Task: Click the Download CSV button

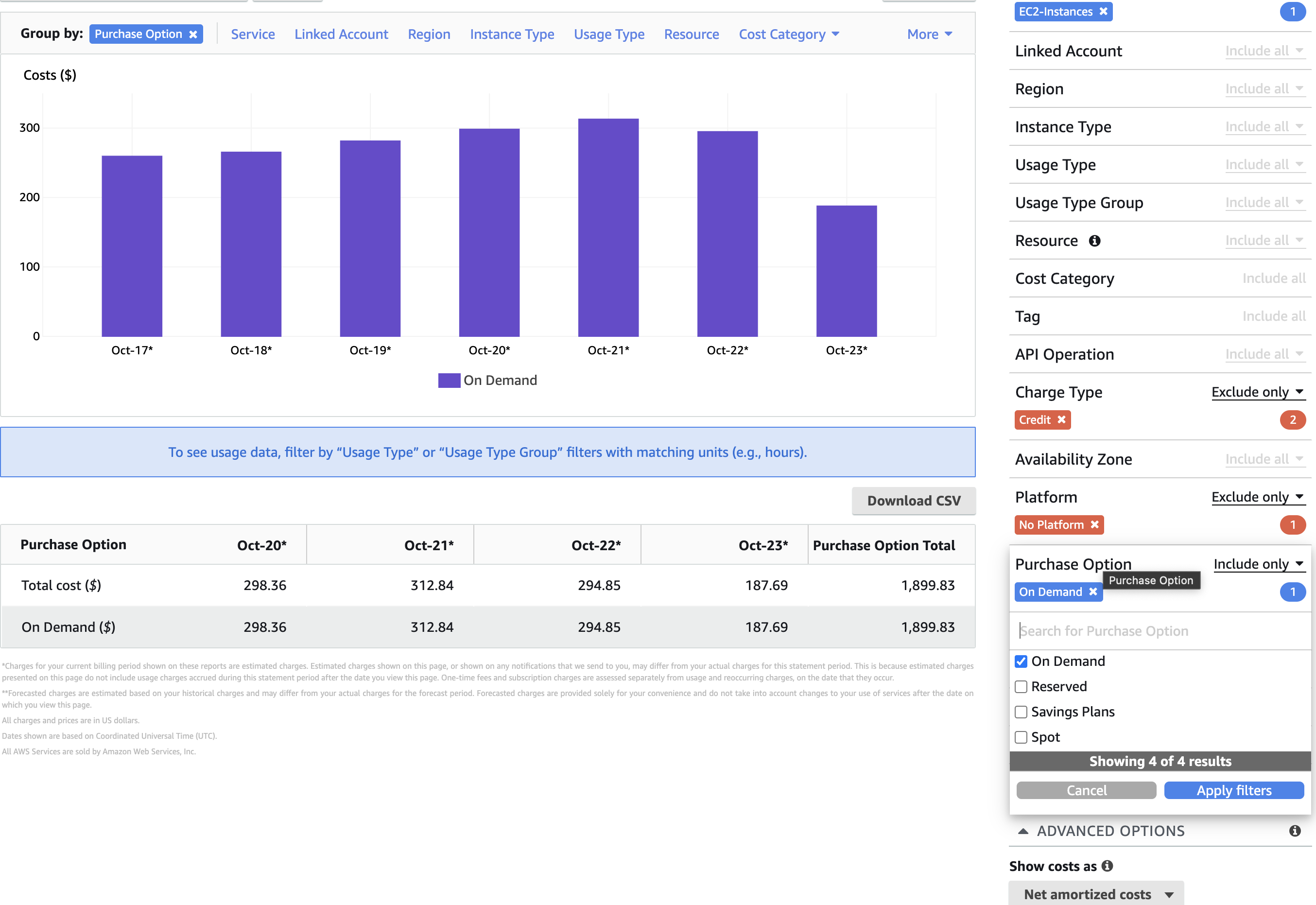Action: (914, 501)
